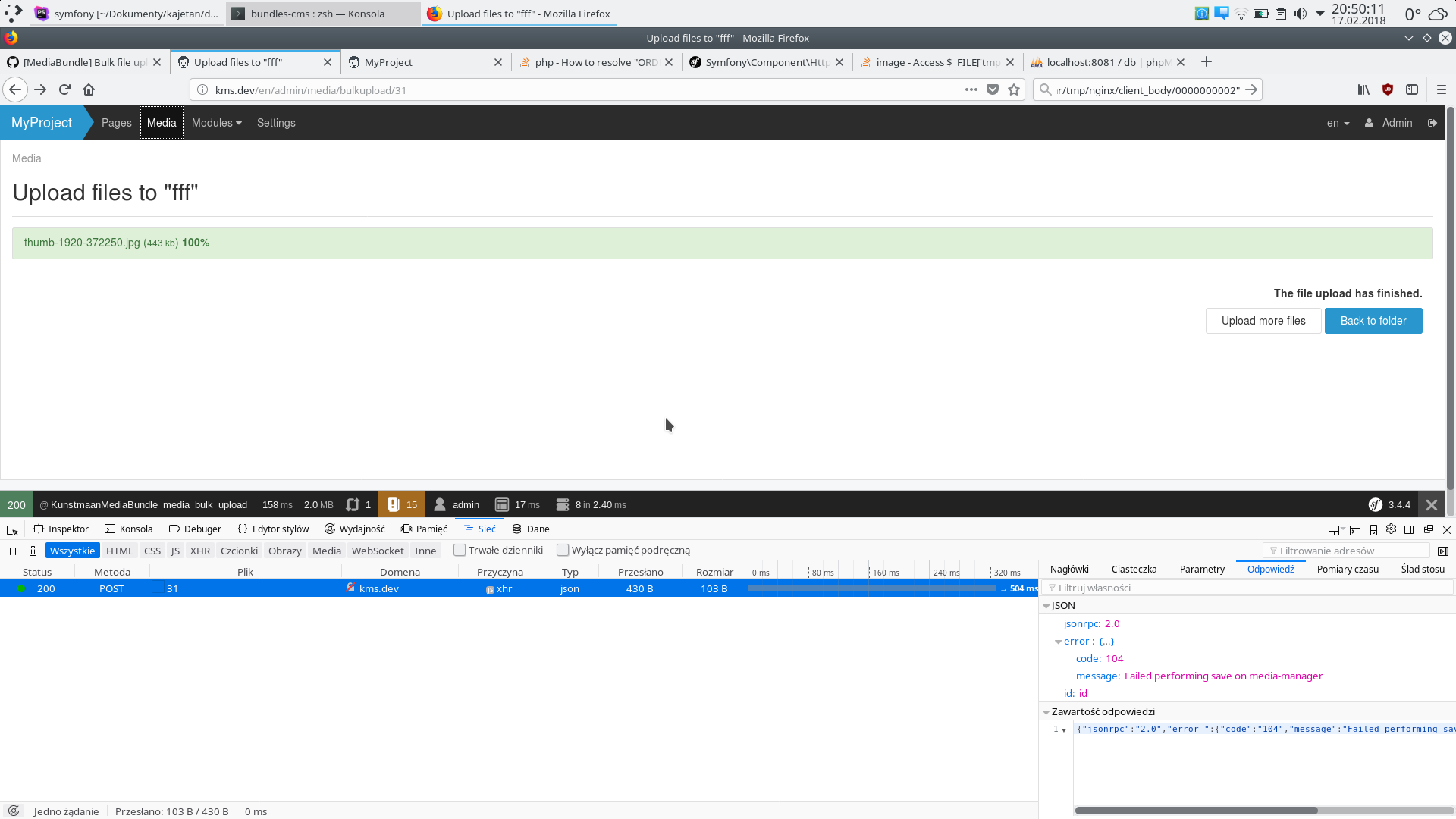Viewport: 1456px width, 819px height.
Task: Click the Pocket save icon in address bar
Action: [993, 89]
